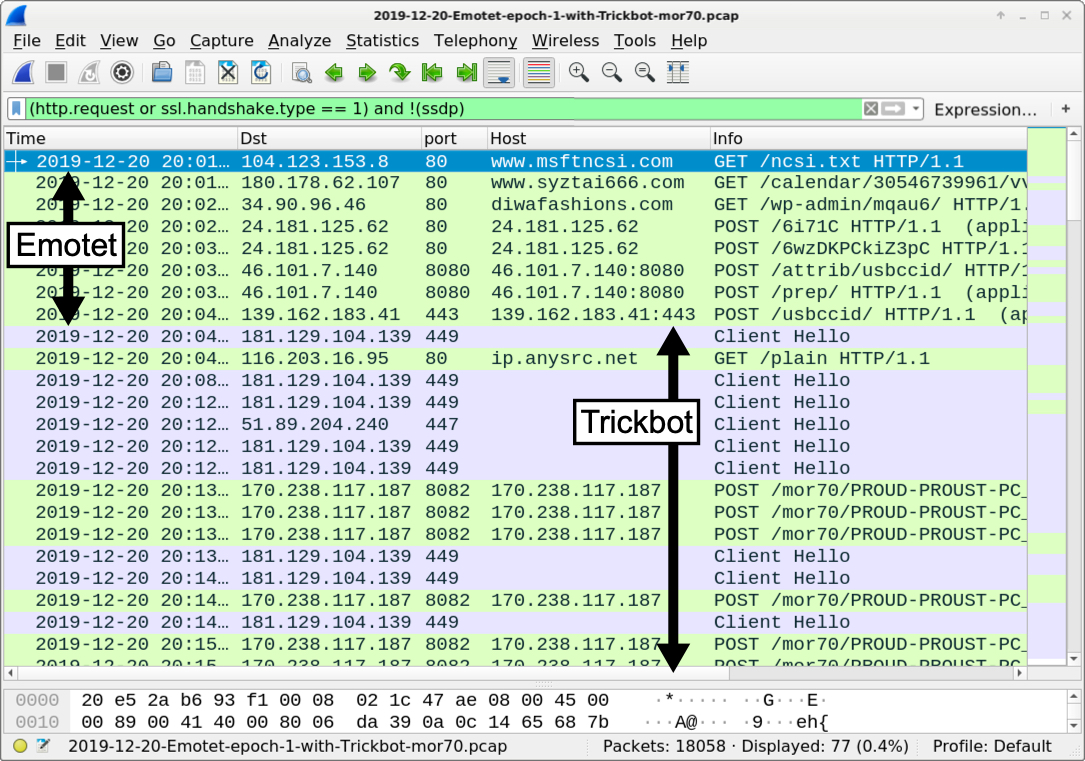Go to a specified packet
This screenshot has height=761, width=1085.
pyautogui.click(x=400, y=72)
